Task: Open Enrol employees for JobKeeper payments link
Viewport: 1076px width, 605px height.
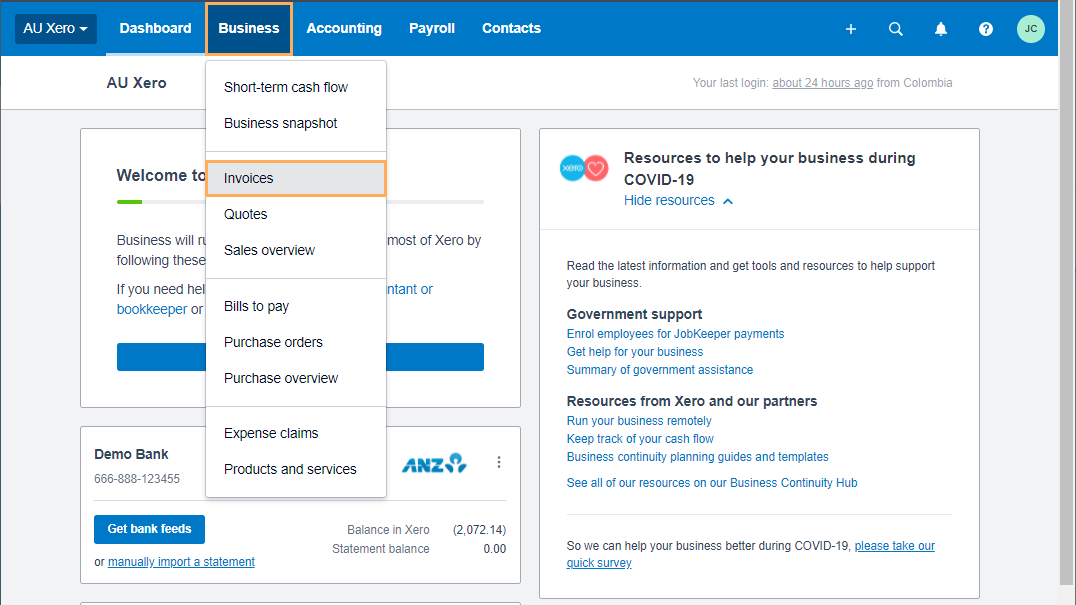Action: (x=675, y=333)
